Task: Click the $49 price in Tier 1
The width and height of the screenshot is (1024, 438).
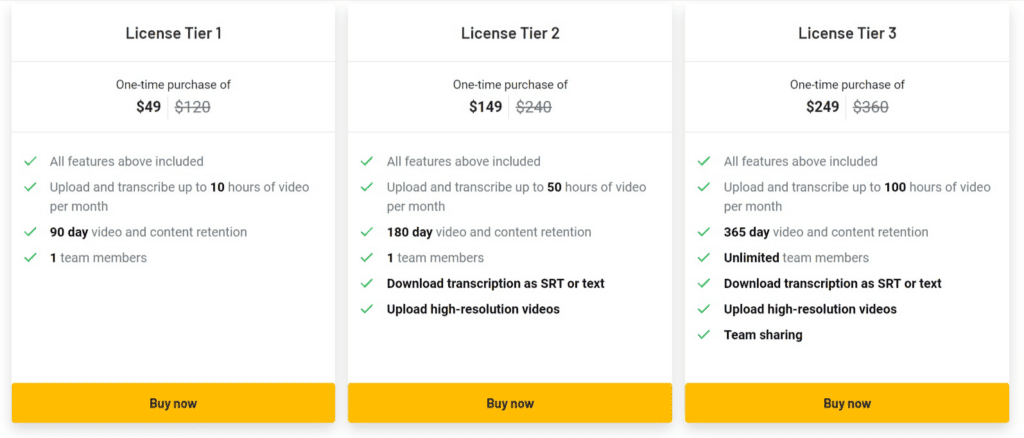Action: pyautogui.click(x=149, y=107)
